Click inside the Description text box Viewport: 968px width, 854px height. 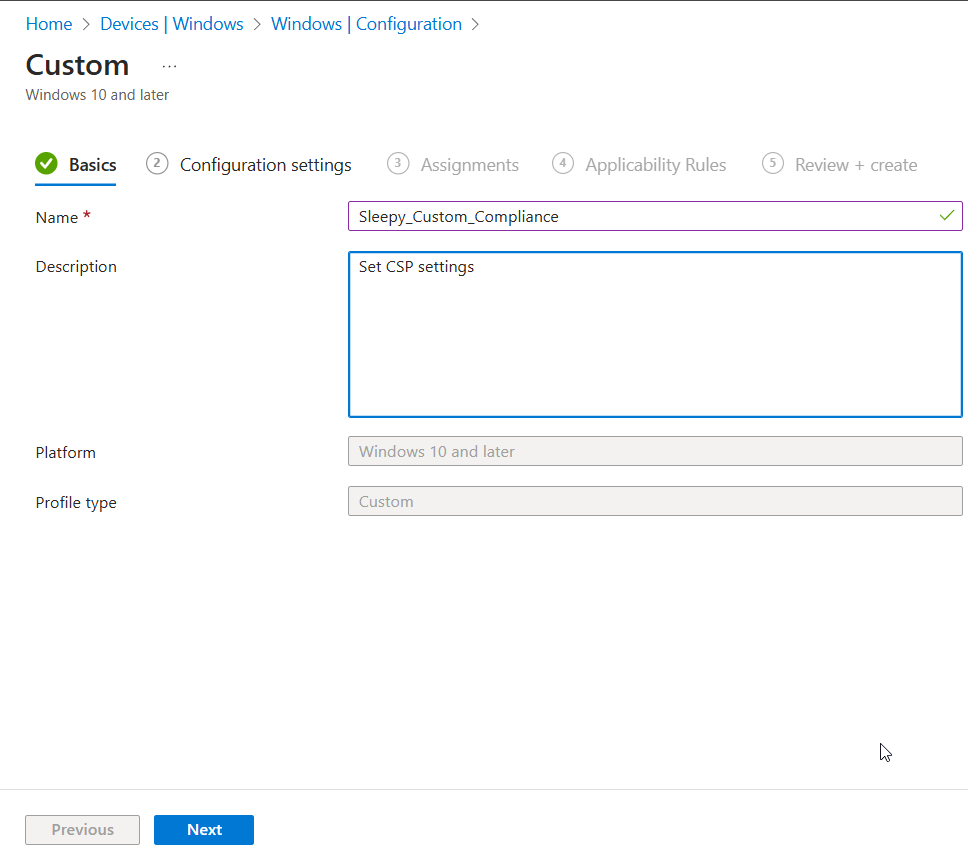tap(655, 334)
